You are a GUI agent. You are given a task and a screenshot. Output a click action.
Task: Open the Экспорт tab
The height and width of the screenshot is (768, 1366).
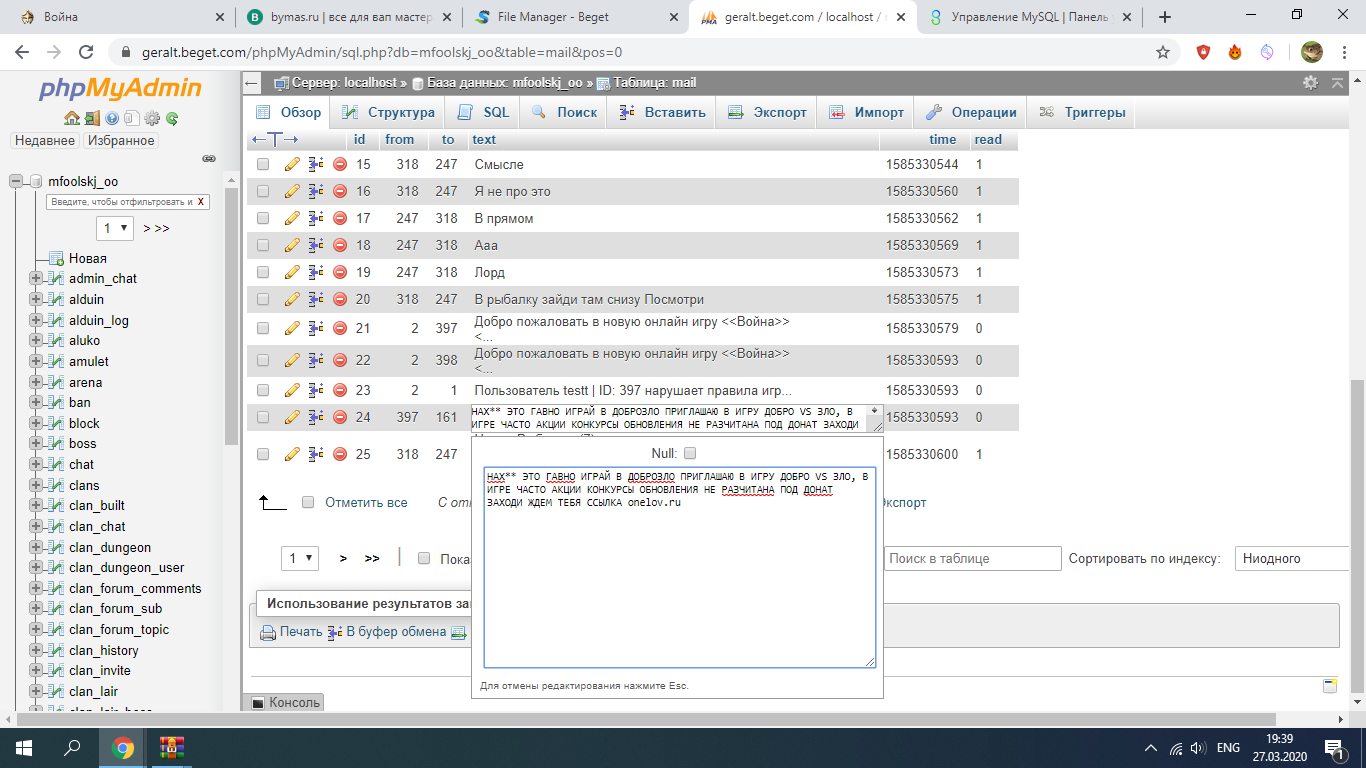tap(768, 112)
